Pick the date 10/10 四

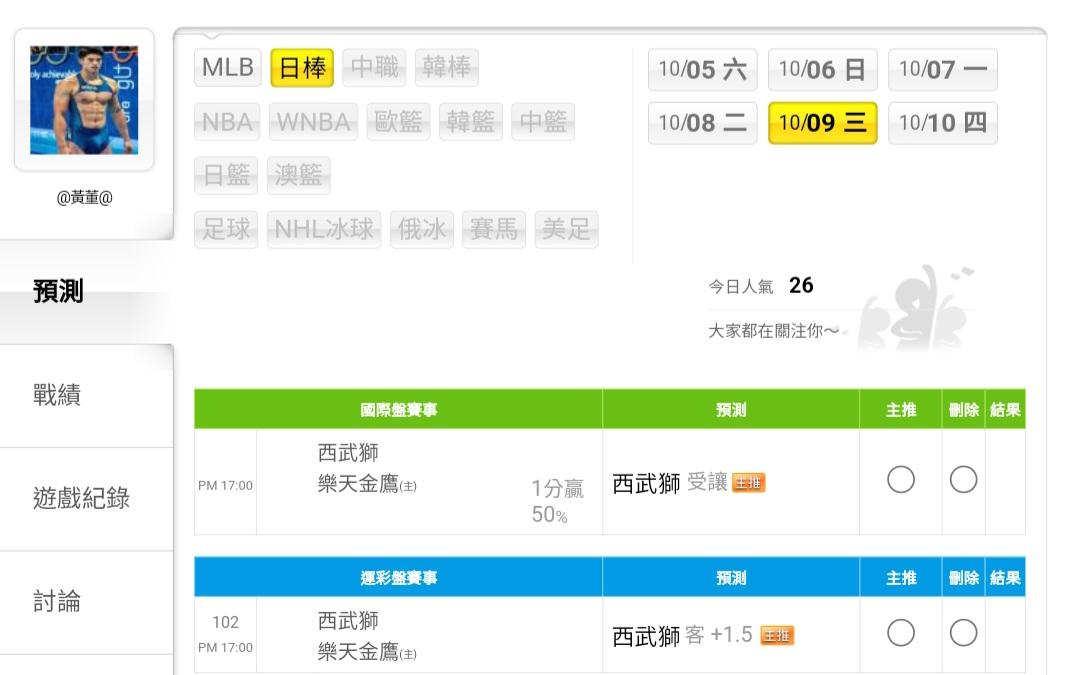942,123
